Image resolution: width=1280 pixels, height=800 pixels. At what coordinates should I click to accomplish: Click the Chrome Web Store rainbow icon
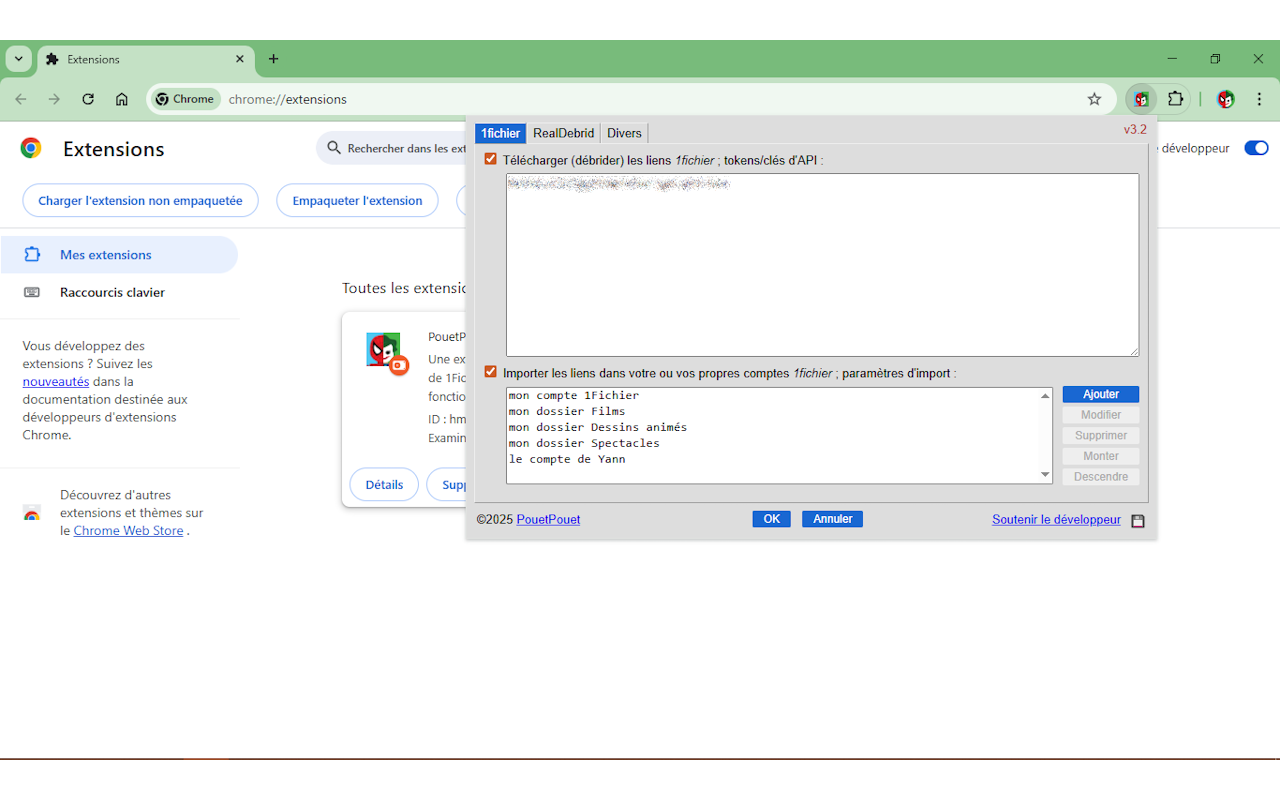click(32, 513)
